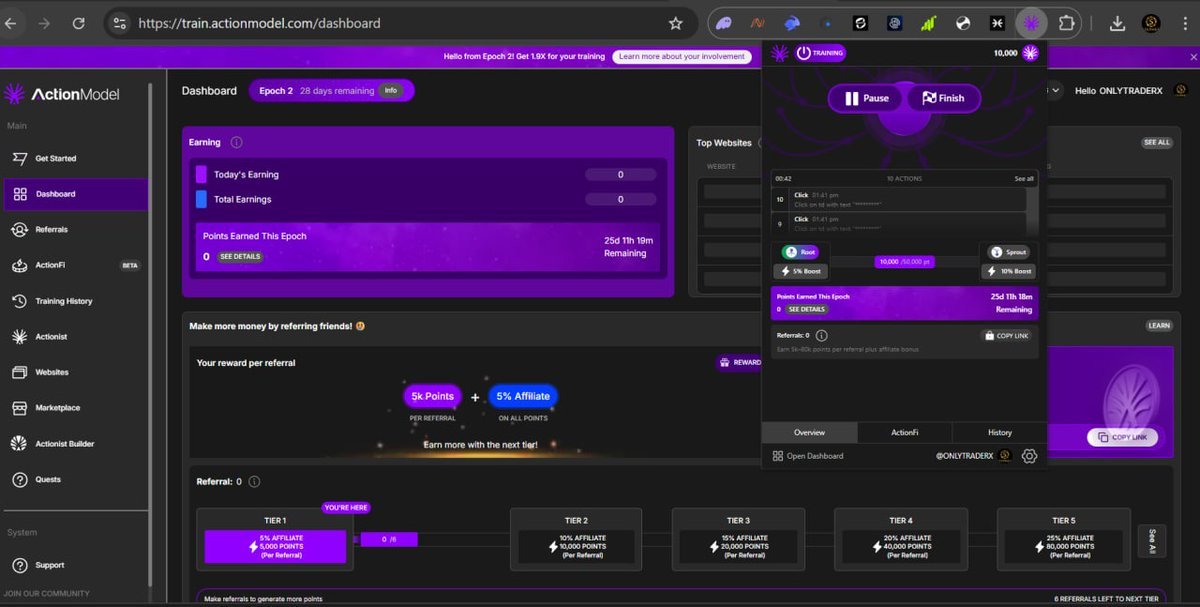Switch to the History tab
Screen dimensions: 1200x607
(999, 433)
